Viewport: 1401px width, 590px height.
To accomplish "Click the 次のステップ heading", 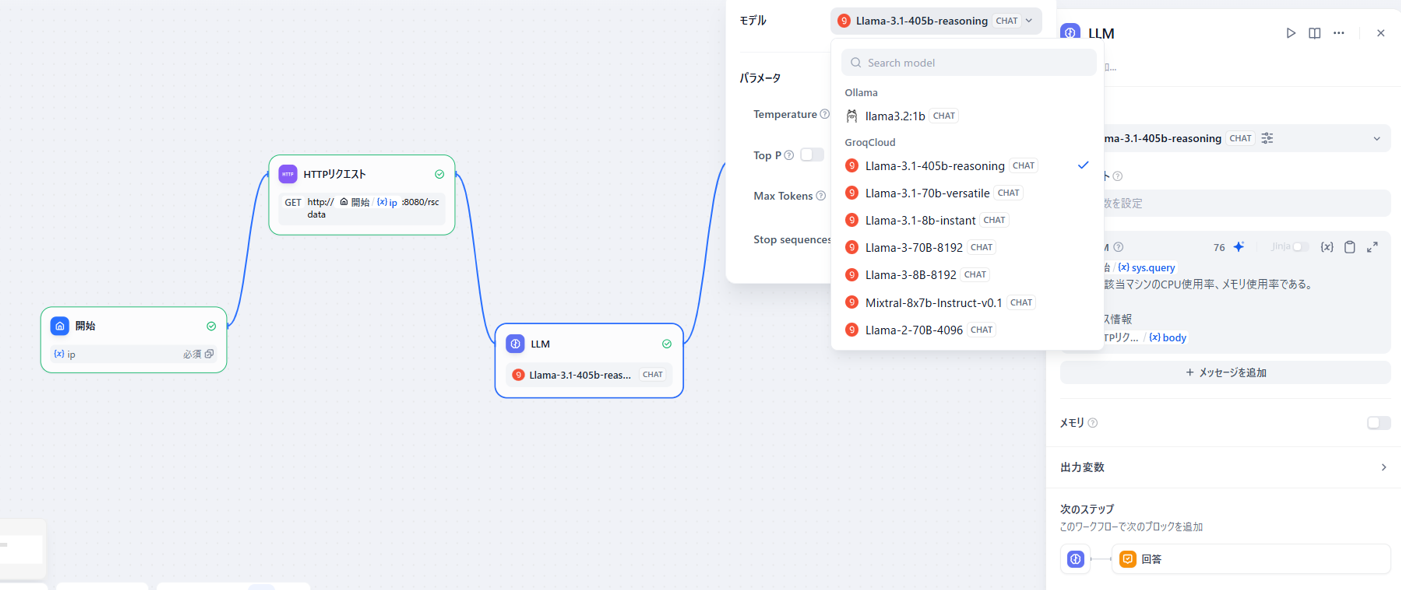I will pyautogui.click(x=1087, y=509).
